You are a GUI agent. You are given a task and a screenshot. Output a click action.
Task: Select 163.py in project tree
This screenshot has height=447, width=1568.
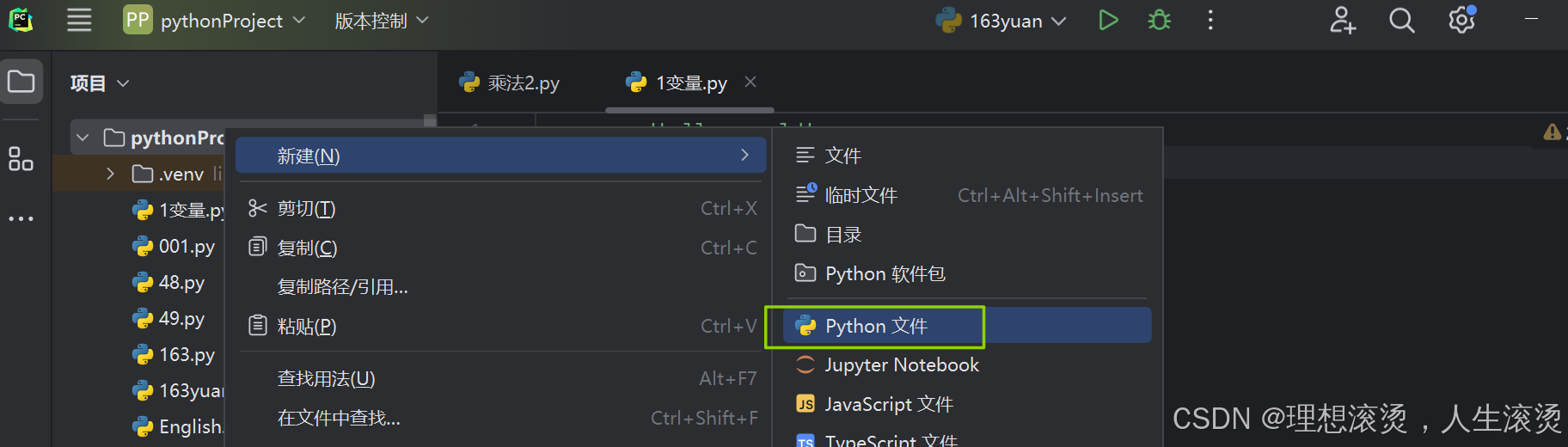[174, 355]
